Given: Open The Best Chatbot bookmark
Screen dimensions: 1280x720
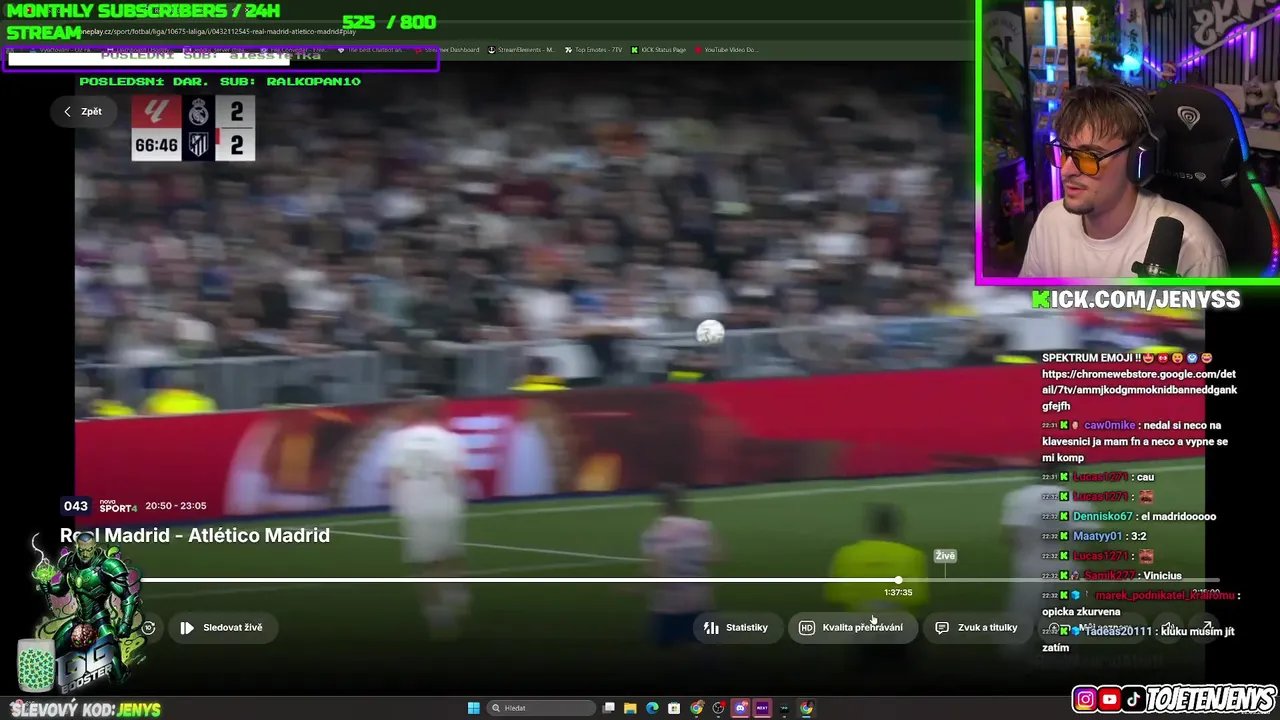Looking at the screenshot, I should coord(370,50).
